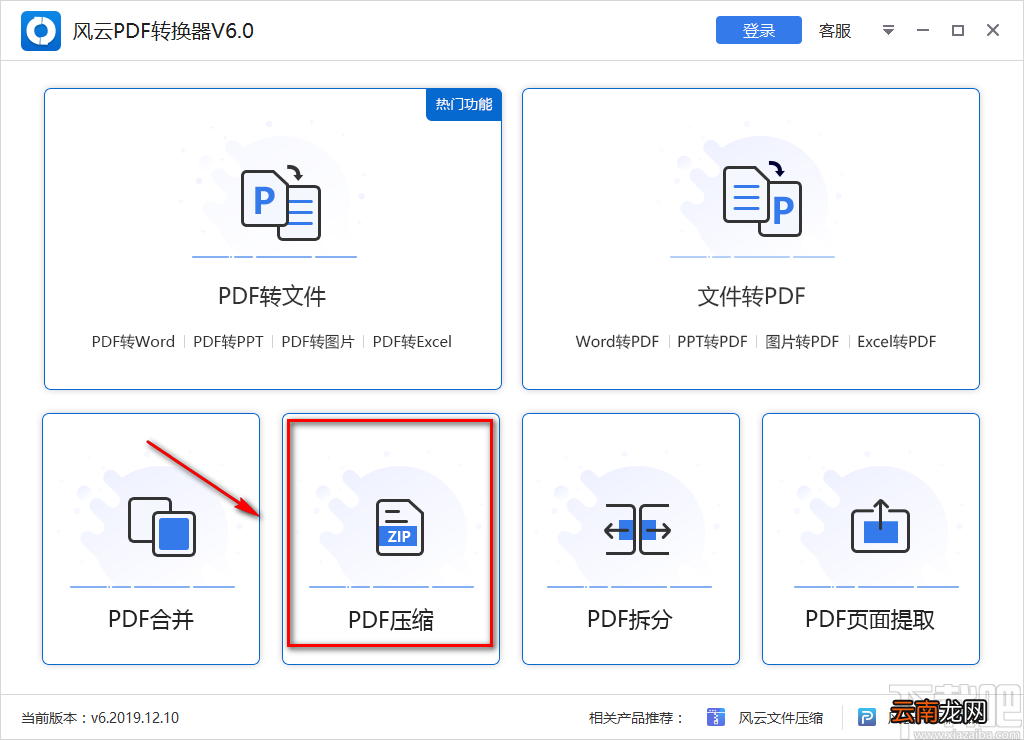Click the 热门功能 badge
1024x740 pixels.
(x=464, y=105)
